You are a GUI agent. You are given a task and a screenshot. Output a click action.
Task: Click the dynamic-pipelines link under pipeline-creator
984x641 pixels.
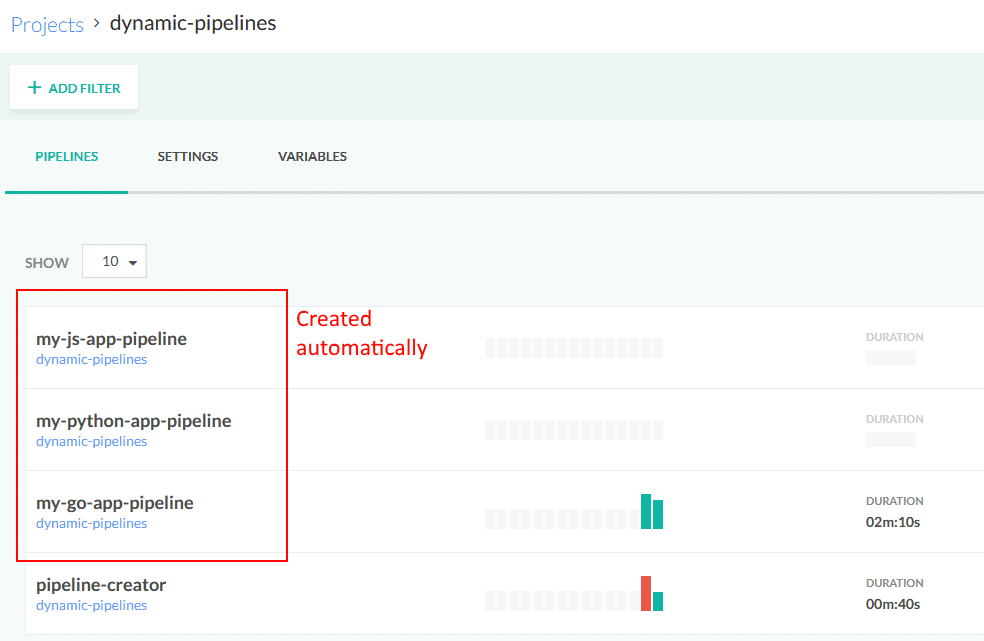point(91,606)
